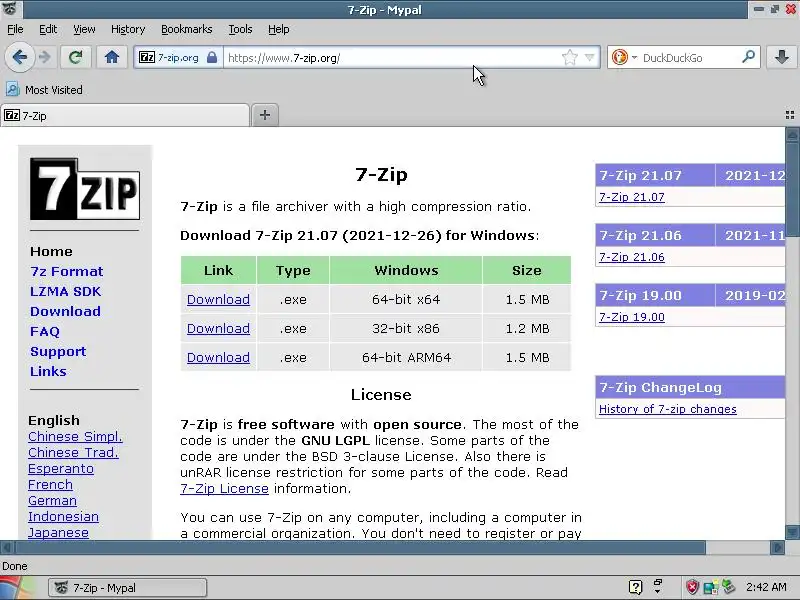Switch language to Chinese Simpl.

pyautogui.click(x=76, y=437)
